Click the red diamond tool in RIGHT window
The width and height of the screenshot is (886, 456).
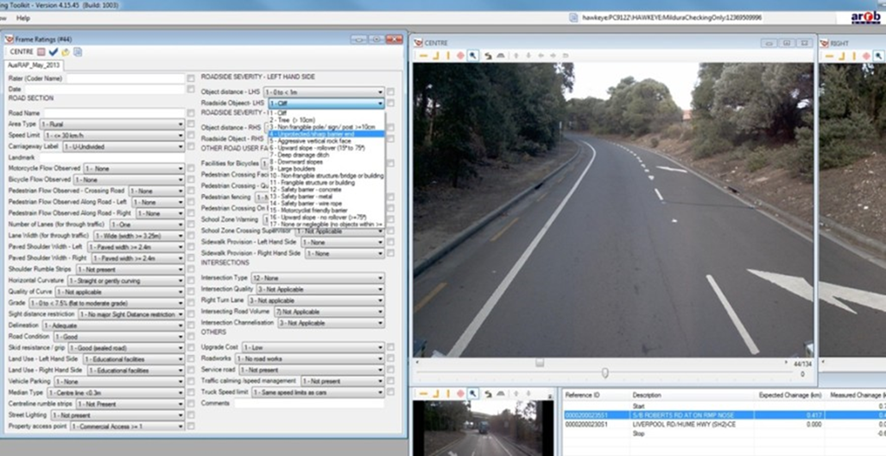click(866, 55)
